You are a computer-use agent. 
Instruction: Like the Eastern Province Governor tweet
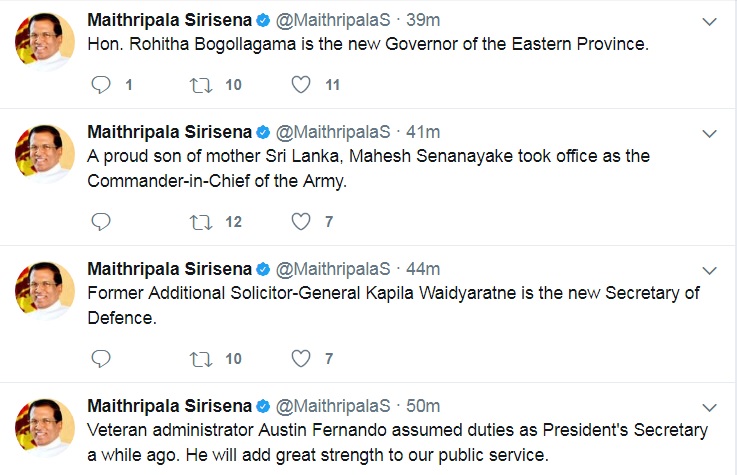tap(300, 85)
